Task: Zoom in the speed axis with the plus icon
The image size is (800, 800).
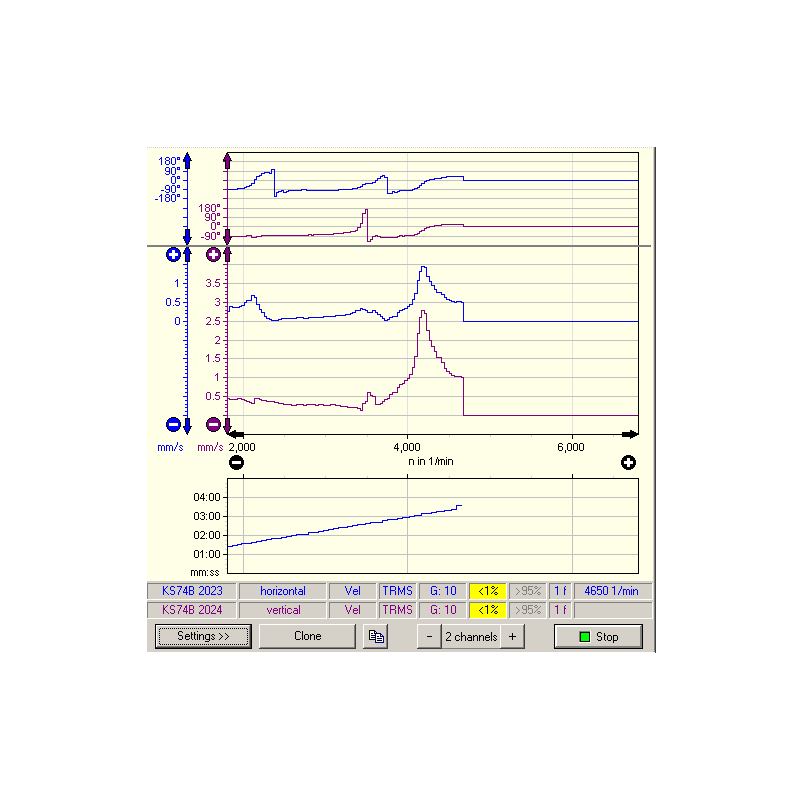Action: (x=630, y=462)
